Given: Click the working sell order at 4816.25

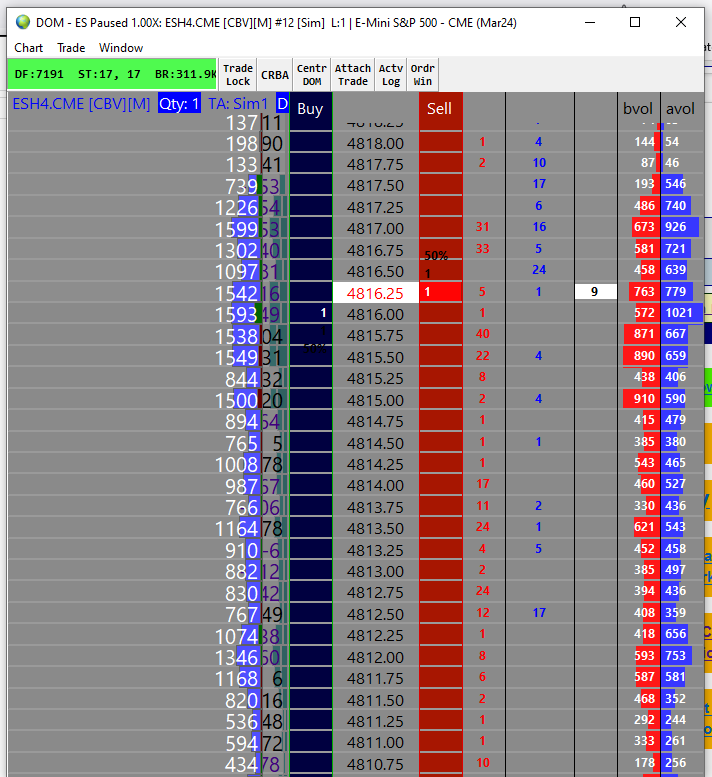Looking at the screenshot, I should click(440, 292).
